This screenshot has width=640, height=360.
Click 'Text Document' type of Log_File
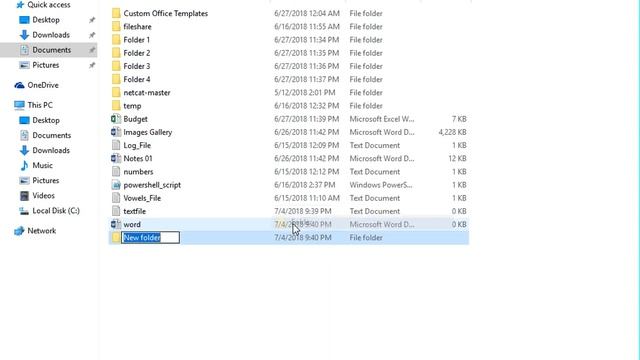pos(375,145)
